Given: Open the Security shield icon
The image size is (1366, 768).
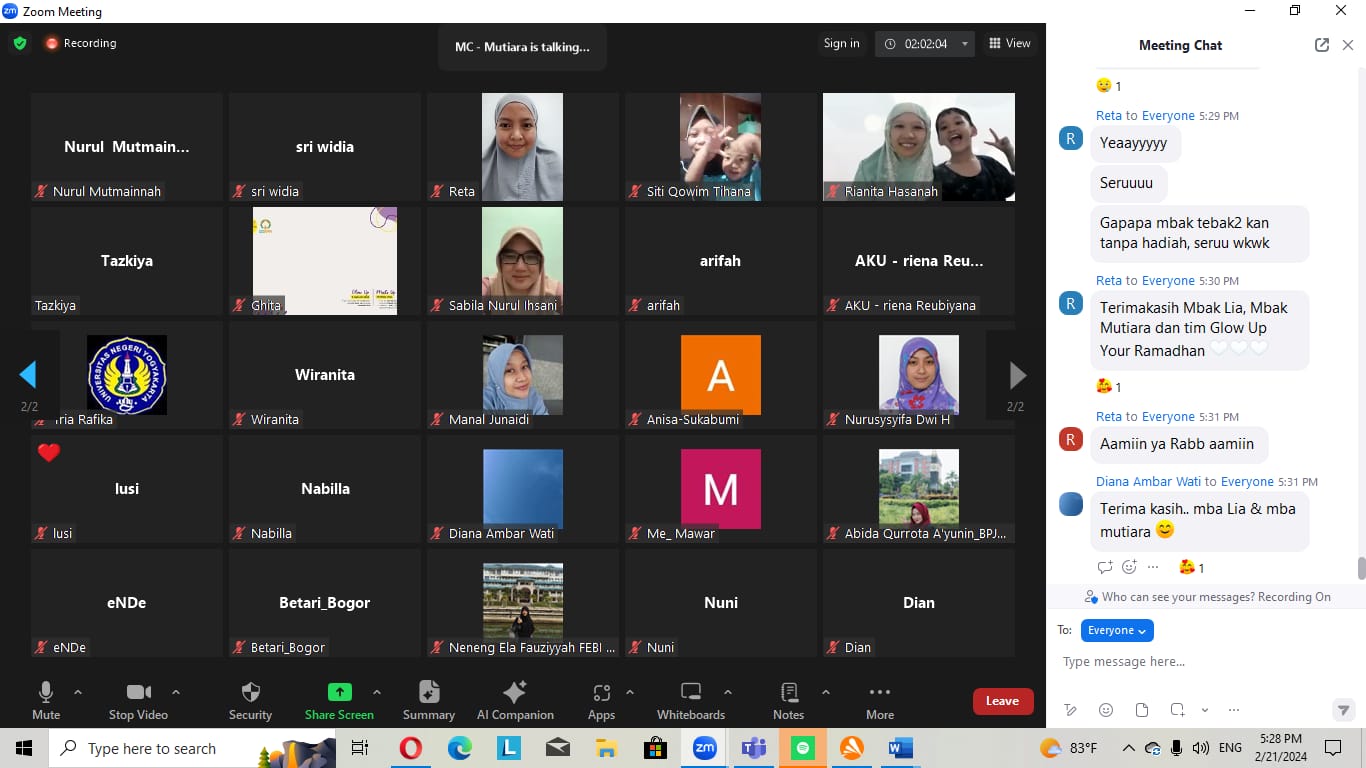Looking at the screenshot, I should (x=250, y=692).
